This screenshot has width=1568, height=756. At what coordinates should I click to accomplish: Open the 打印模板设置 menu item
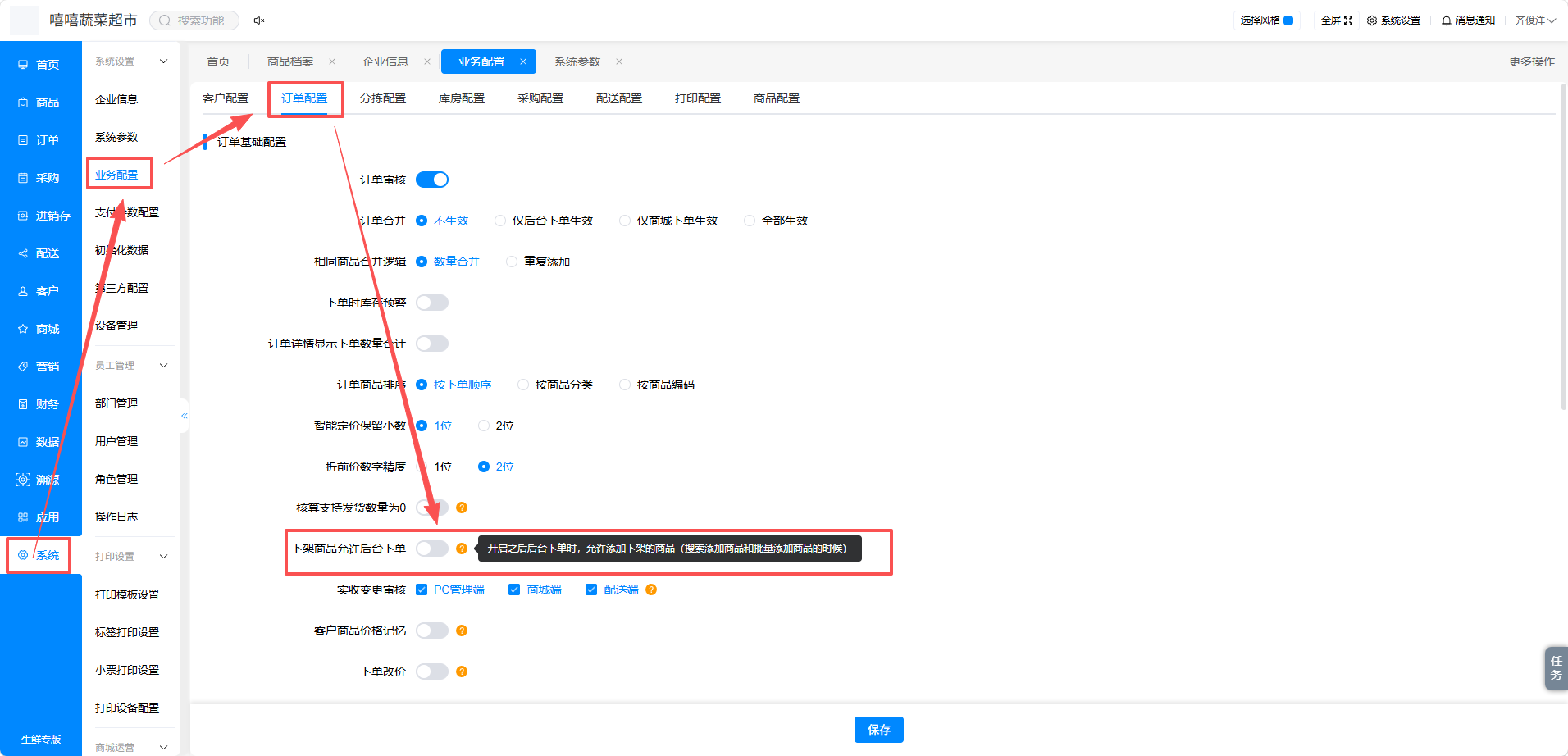coord(127,594)
